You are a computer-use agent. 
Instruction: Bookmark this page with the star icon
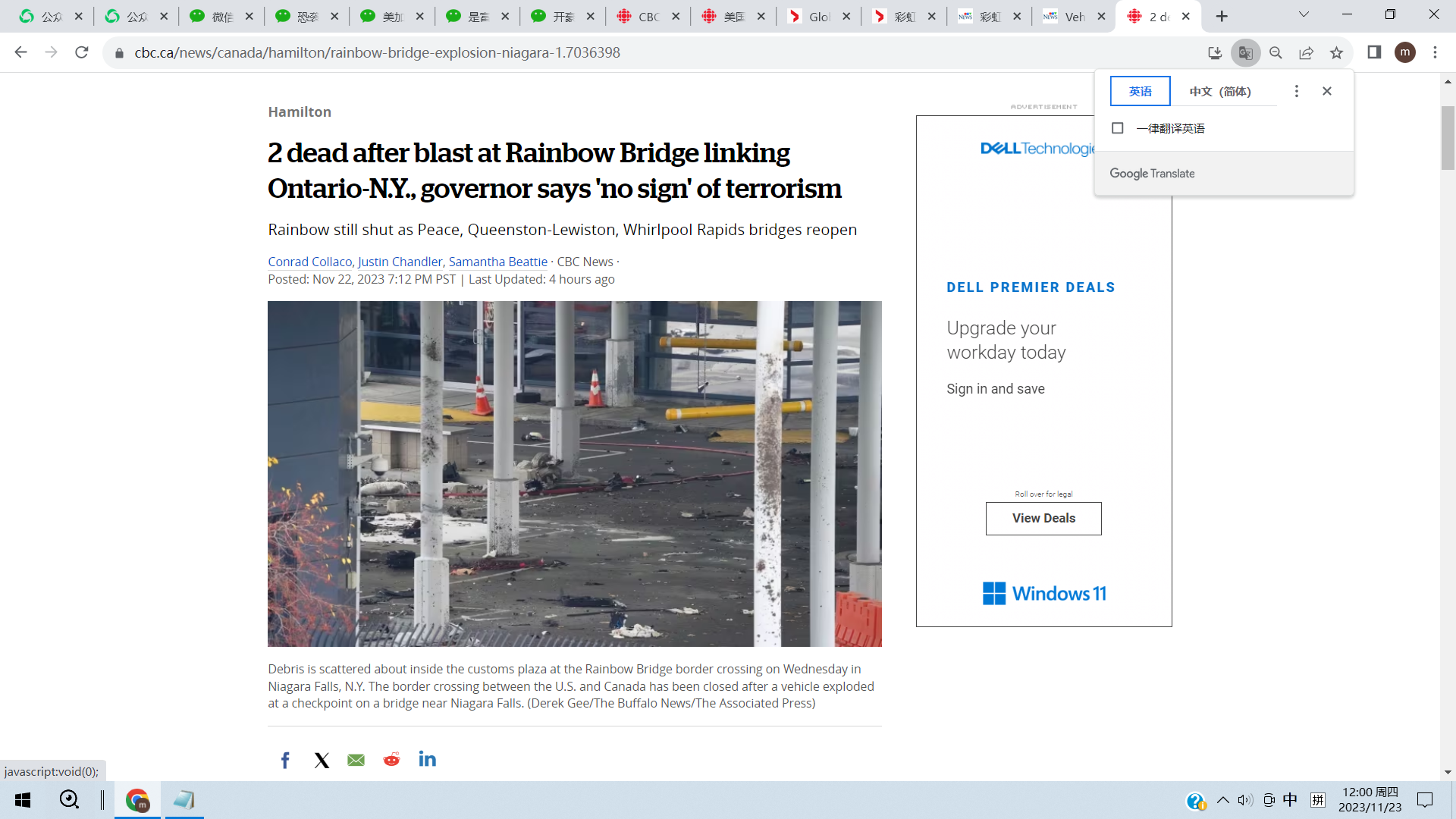point(1336,52)
